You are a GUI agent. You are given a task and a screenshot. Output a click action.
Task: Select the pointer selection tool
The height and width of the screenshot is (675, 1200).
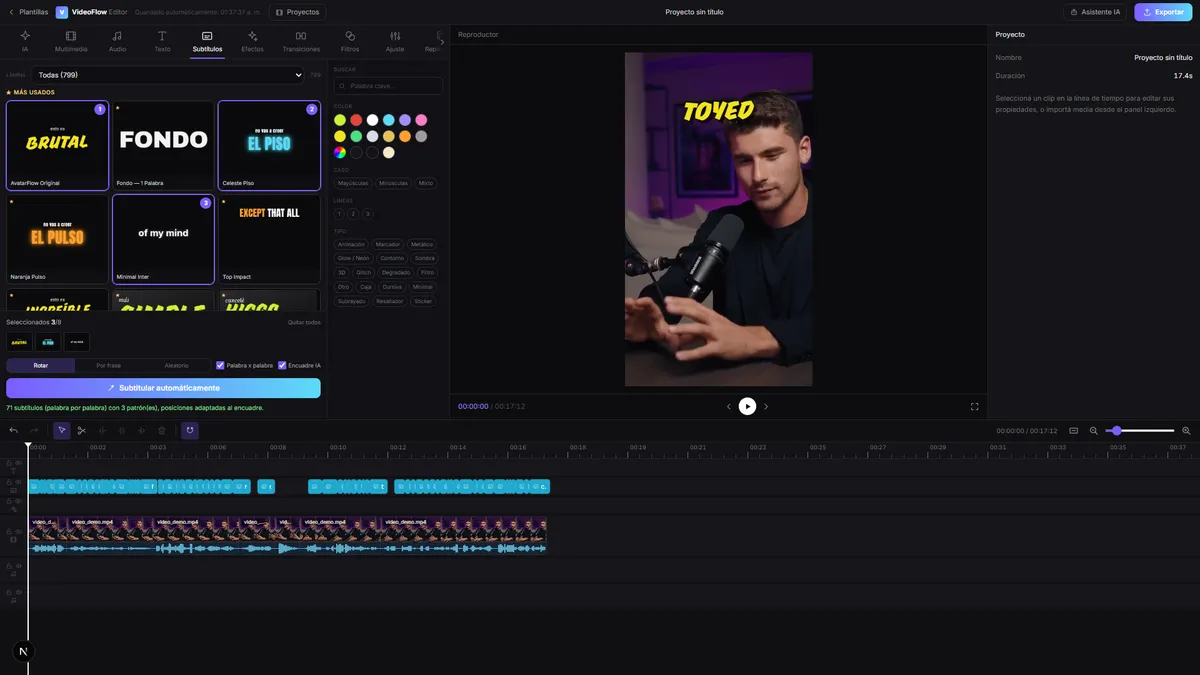click(x=62, y=430)
